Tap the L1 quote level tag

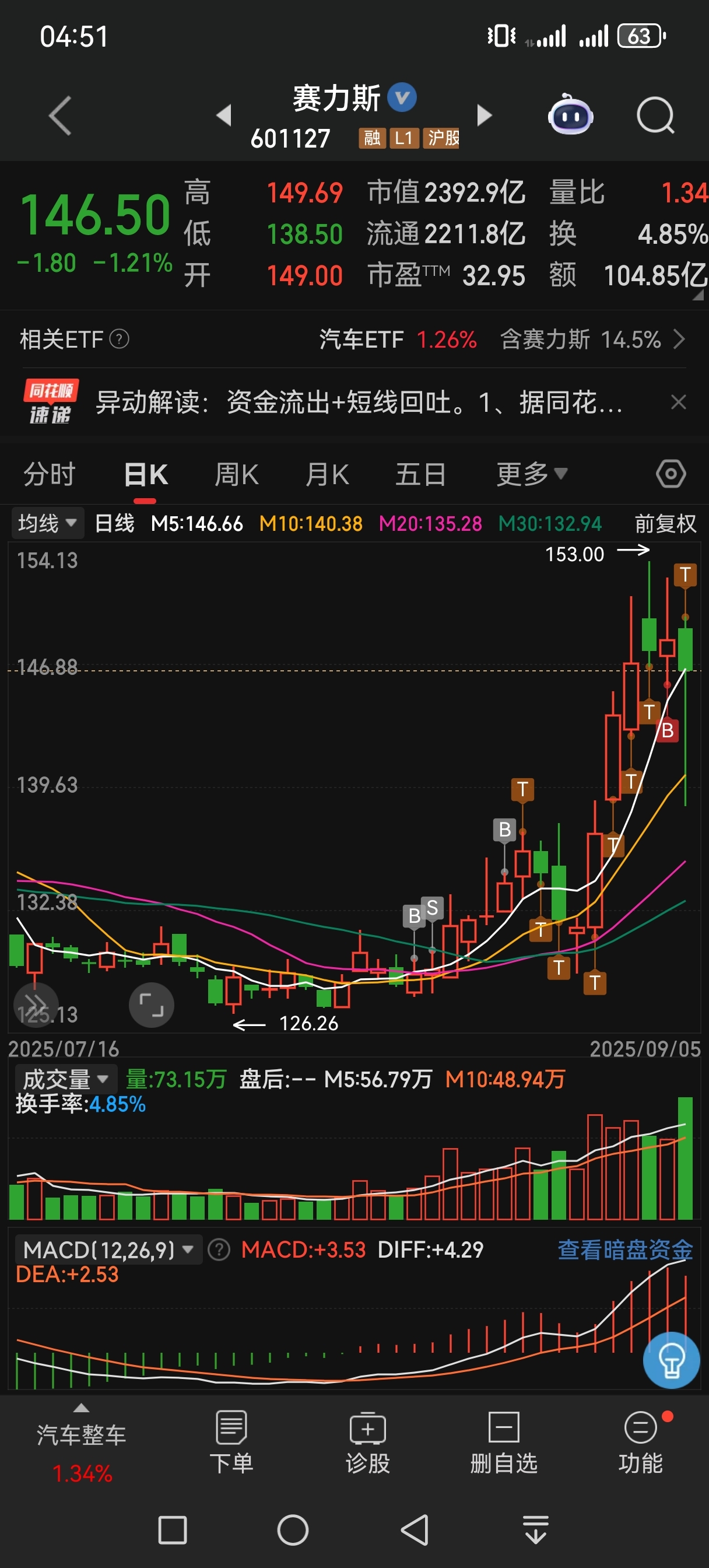(x=404, y=138)
